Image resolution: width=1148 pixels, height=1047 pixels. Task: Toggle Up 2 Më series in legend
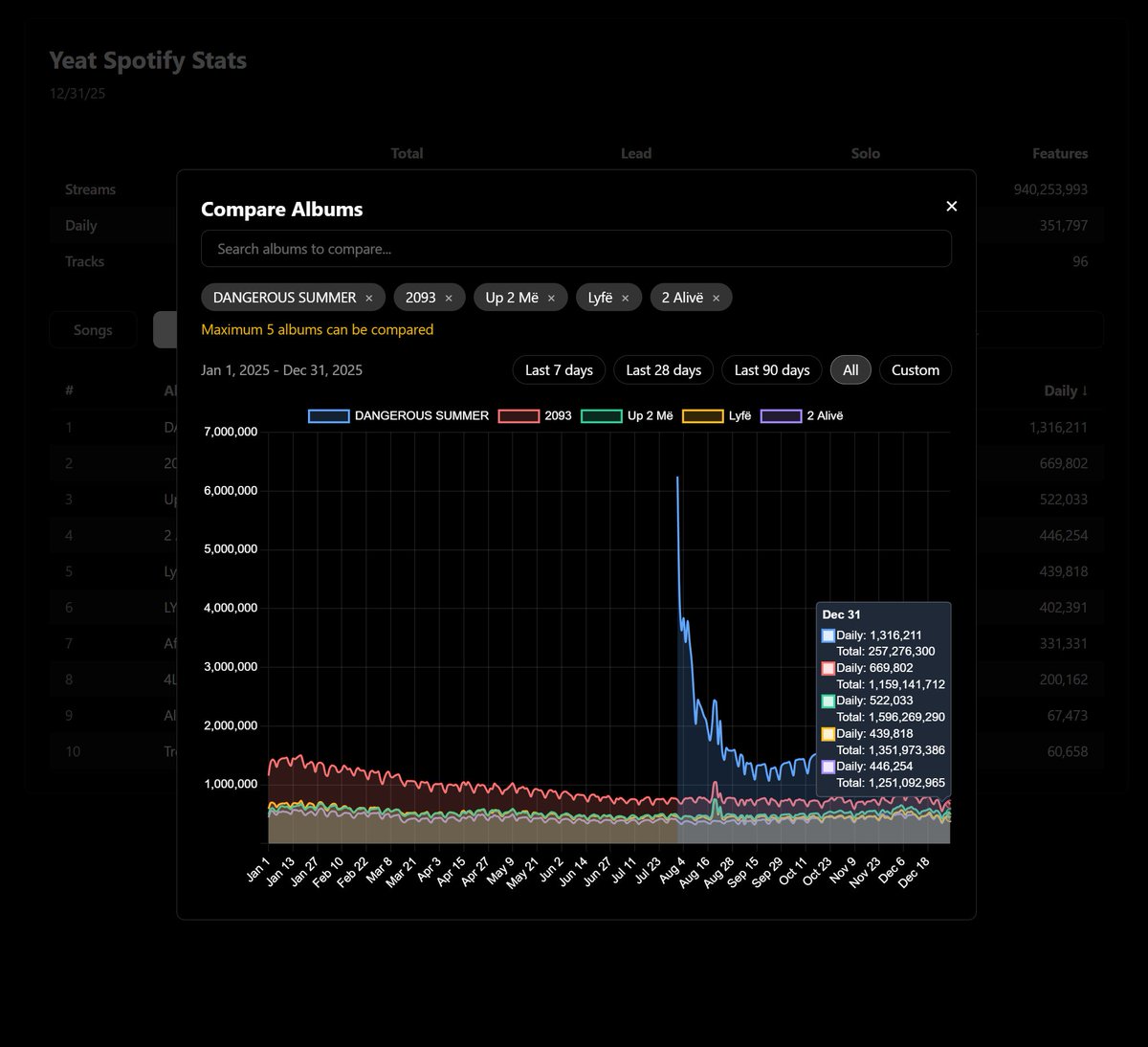pos(627,416)
